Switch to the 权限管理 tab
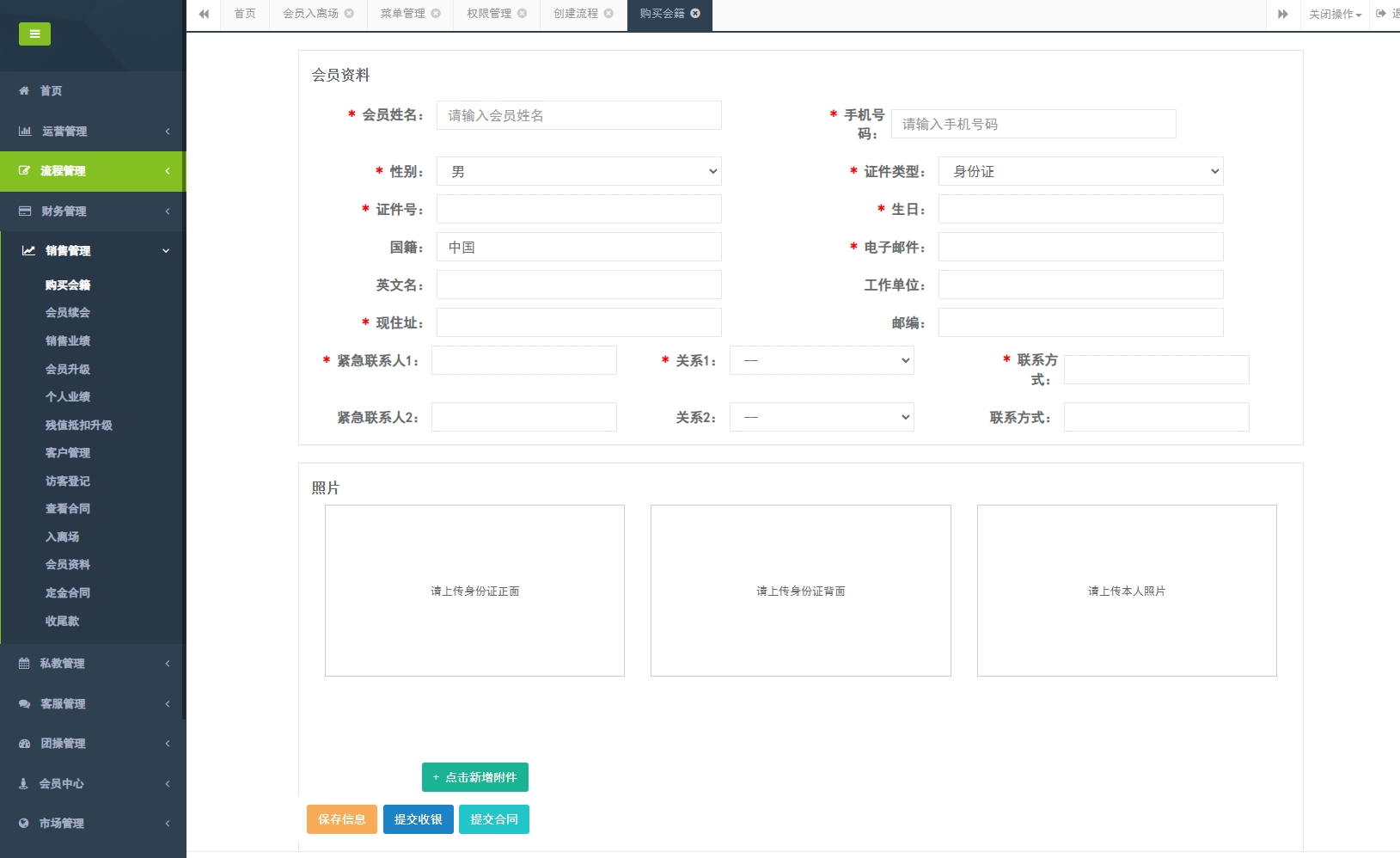The image size is (1400, 858). (x=489, y=14)
